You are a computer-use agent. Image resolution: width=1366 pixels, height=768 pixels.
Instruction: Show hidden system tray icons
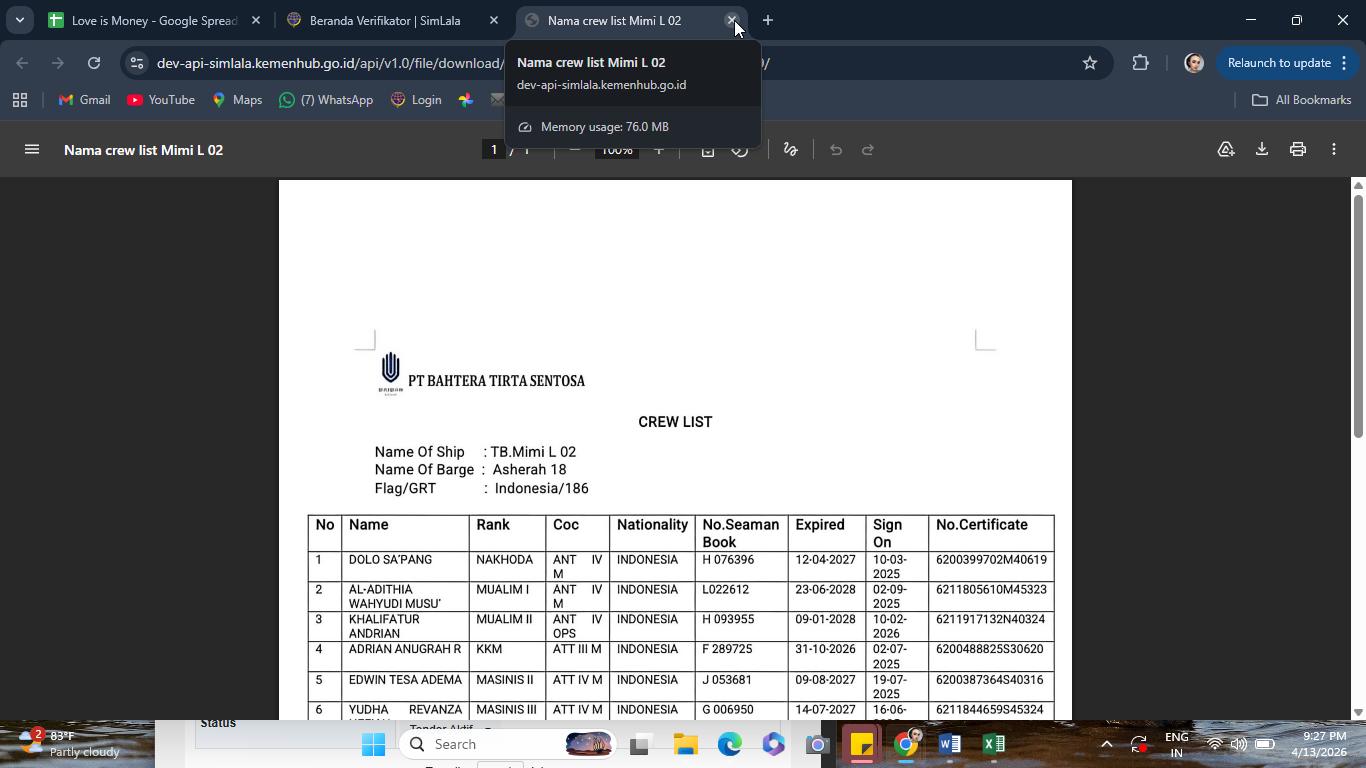pos(1106,745)
